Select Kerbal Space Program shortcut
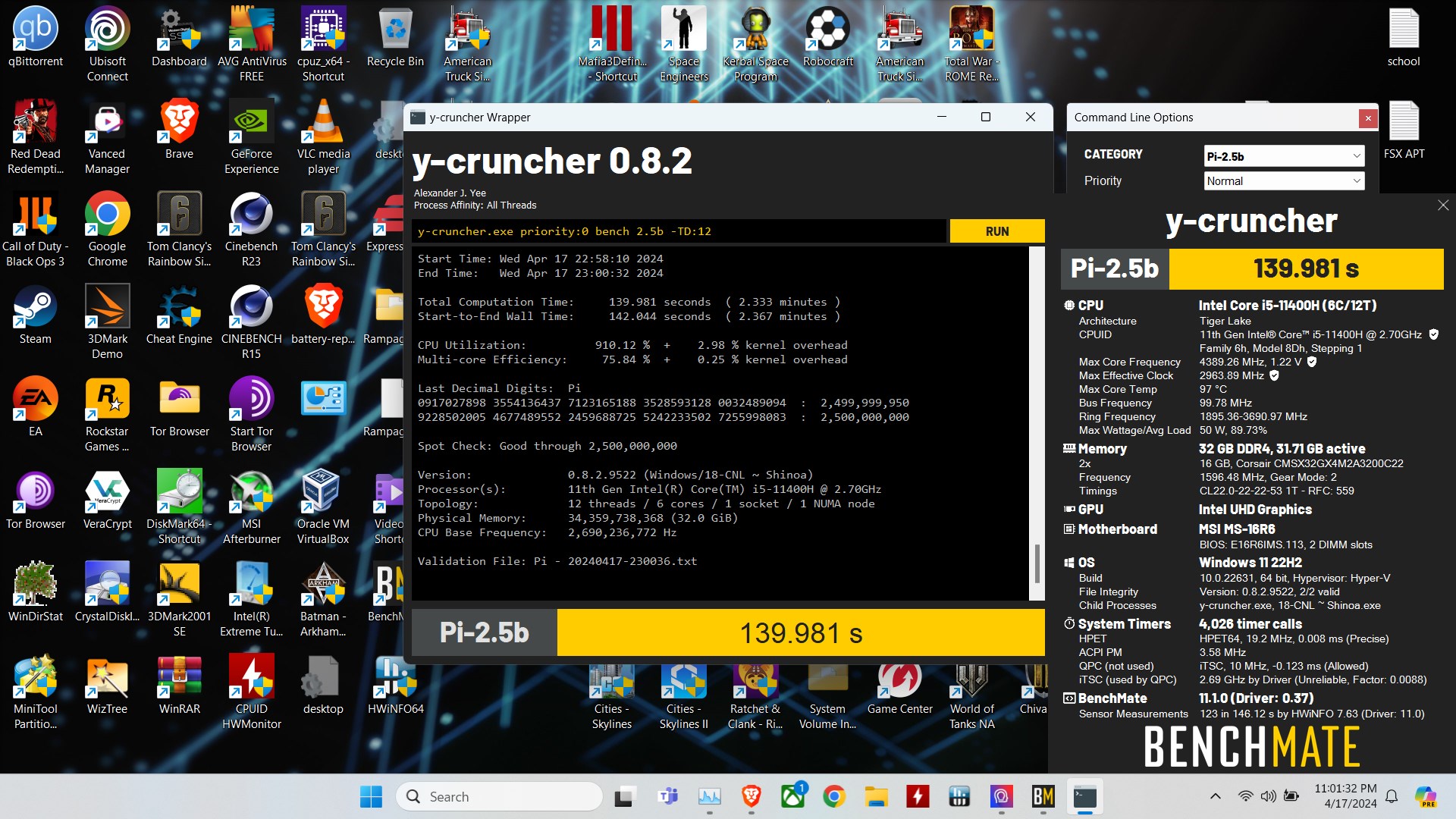The height and width of the screenshot is (819, 1456). click(x=755, y=44)
